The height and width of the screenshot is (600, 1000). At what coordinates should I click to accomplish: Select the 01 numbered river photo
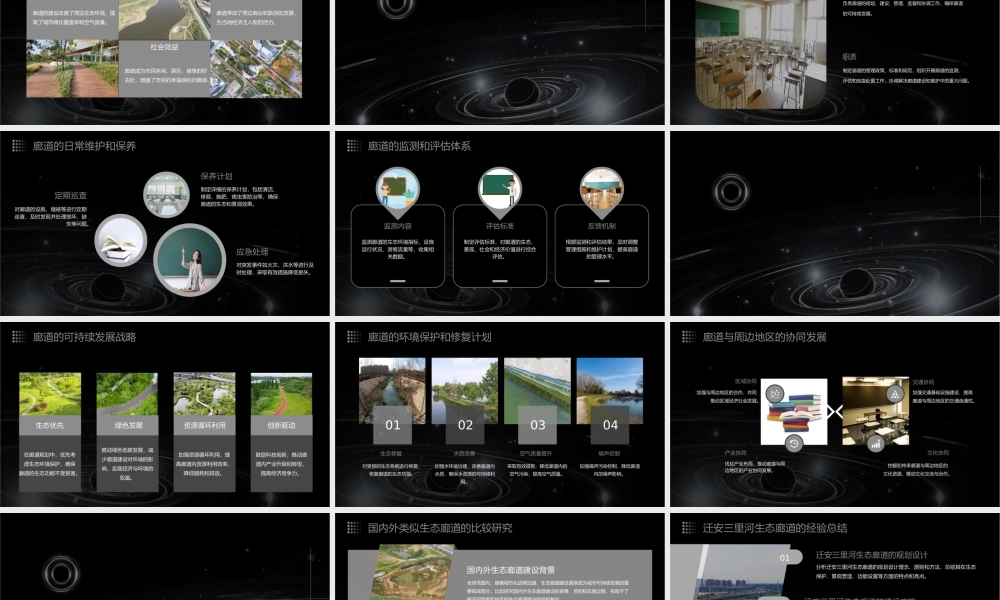[392, 391]
